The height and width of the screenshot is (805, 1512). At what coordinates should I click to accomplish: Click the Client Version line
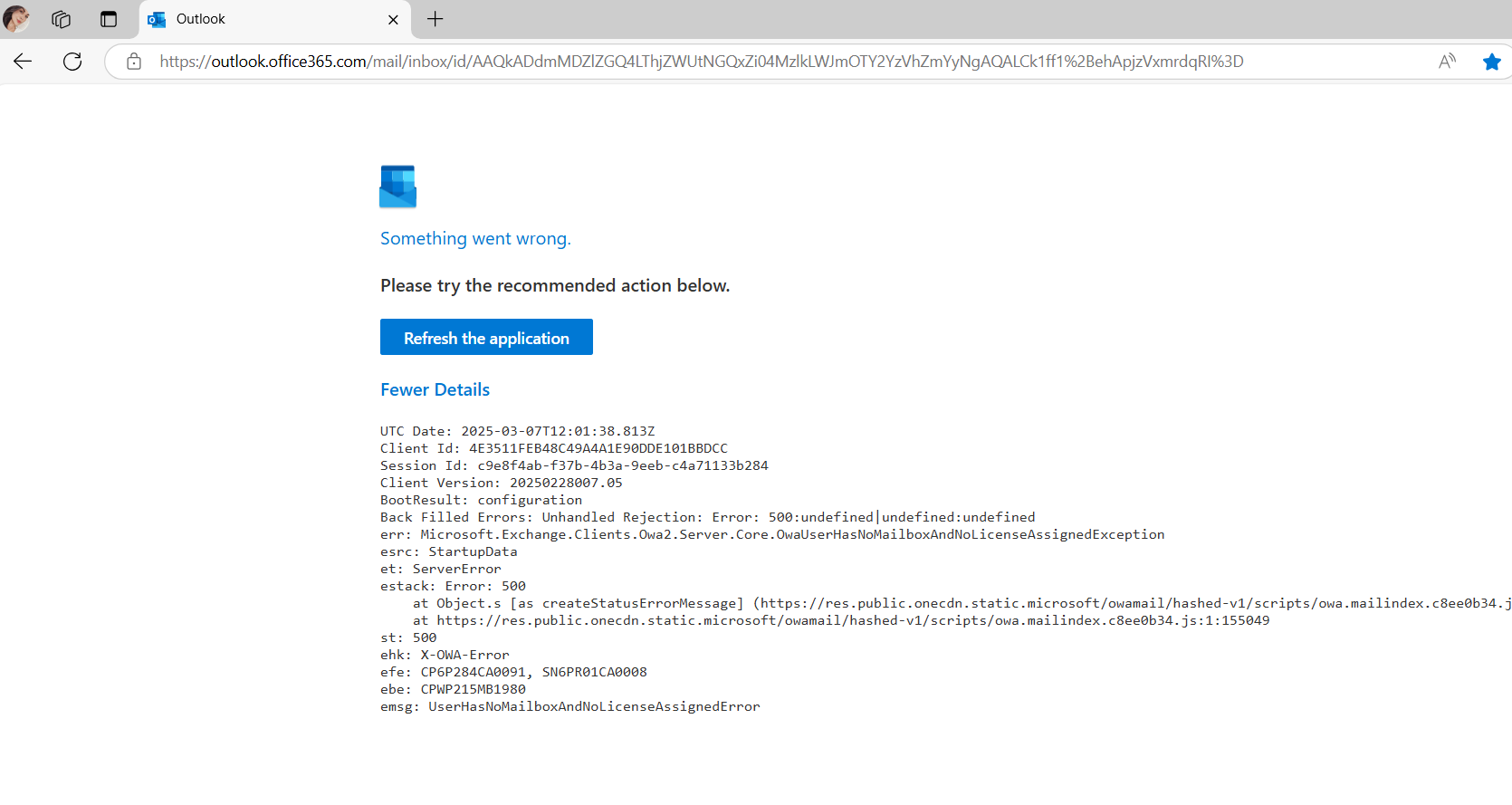point(501,483)
